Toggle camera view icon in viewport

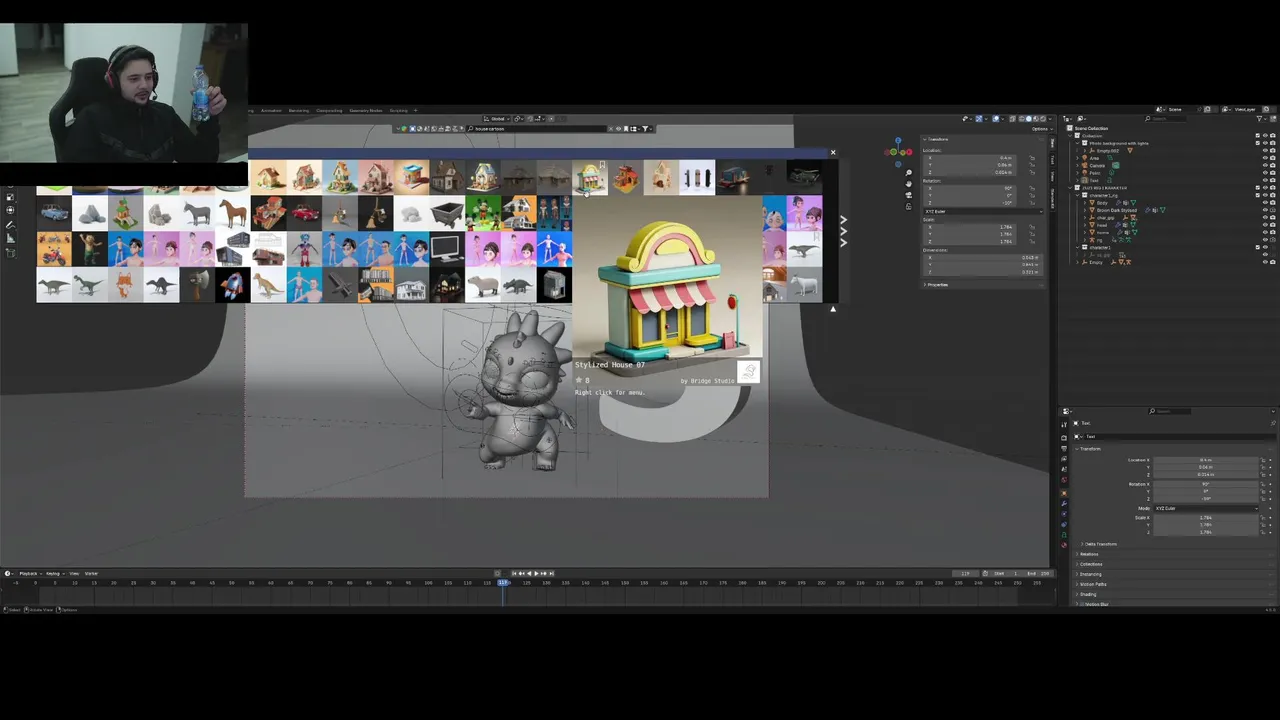pyautogui.click(x=908, y=195)
